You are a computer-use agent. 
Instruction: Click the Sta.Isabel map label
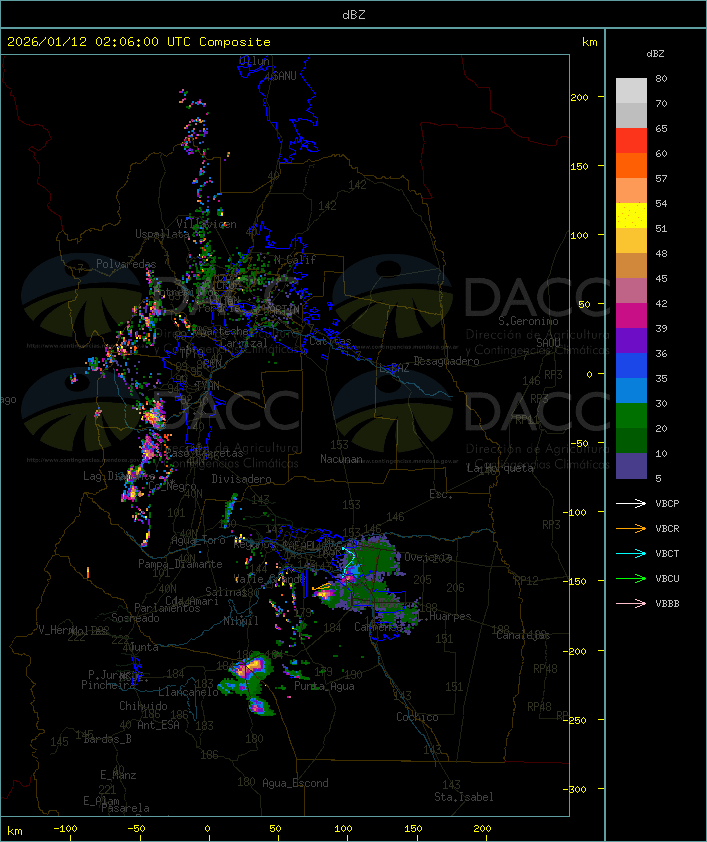[x=464, y=797]
